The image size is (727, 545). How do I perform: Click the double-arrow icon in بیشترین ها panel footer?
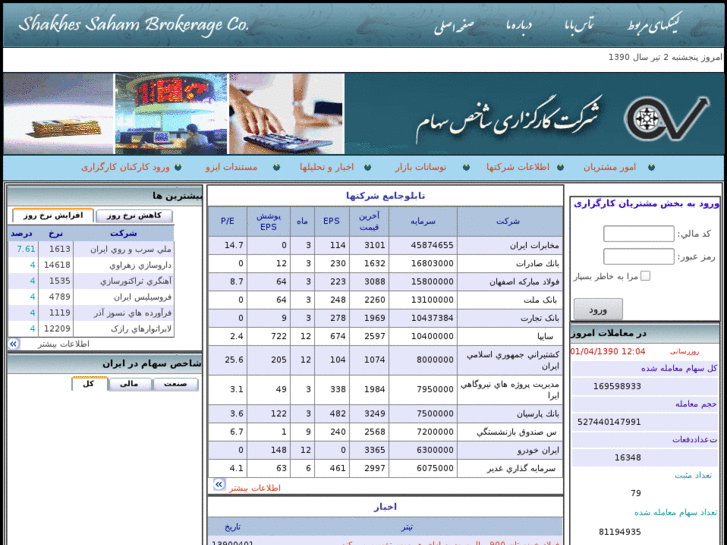[13, 344]
